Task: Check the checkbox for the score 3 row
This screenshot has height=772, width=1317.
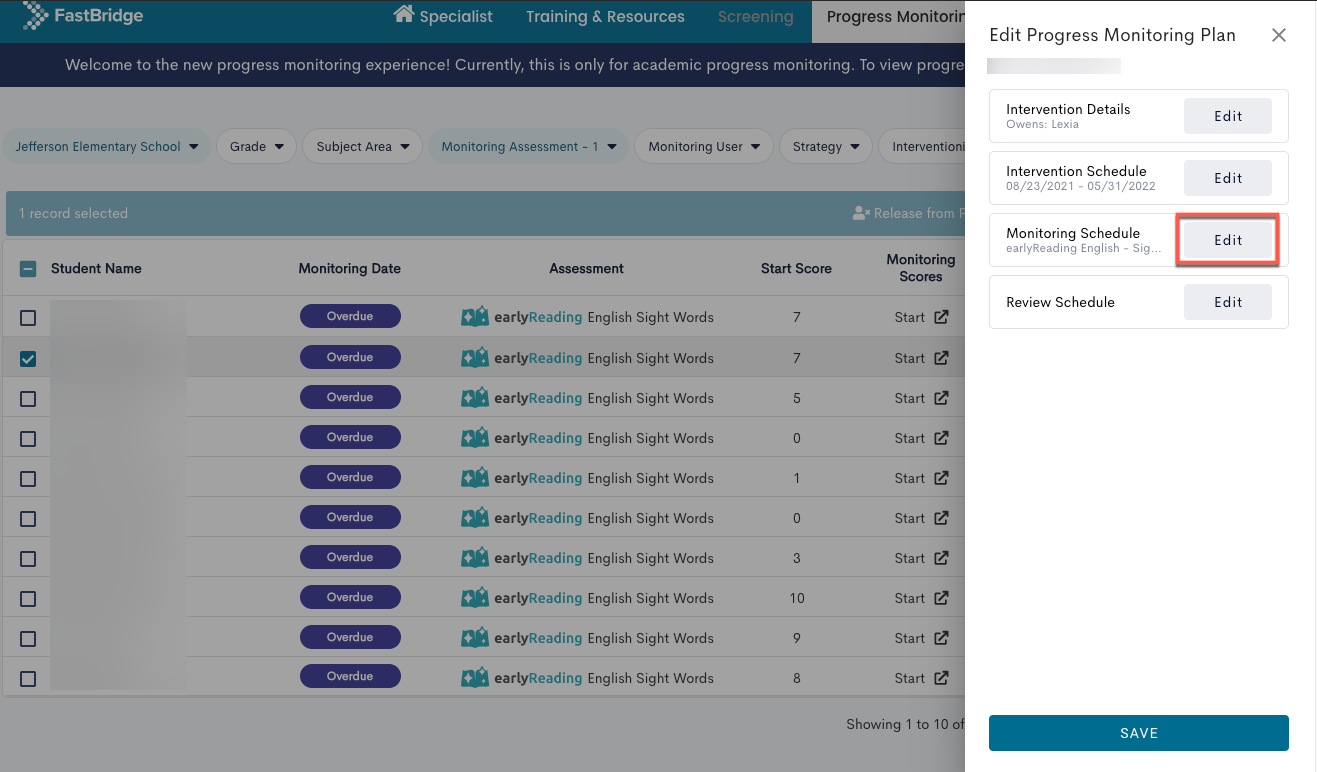Action: [28, 558]
